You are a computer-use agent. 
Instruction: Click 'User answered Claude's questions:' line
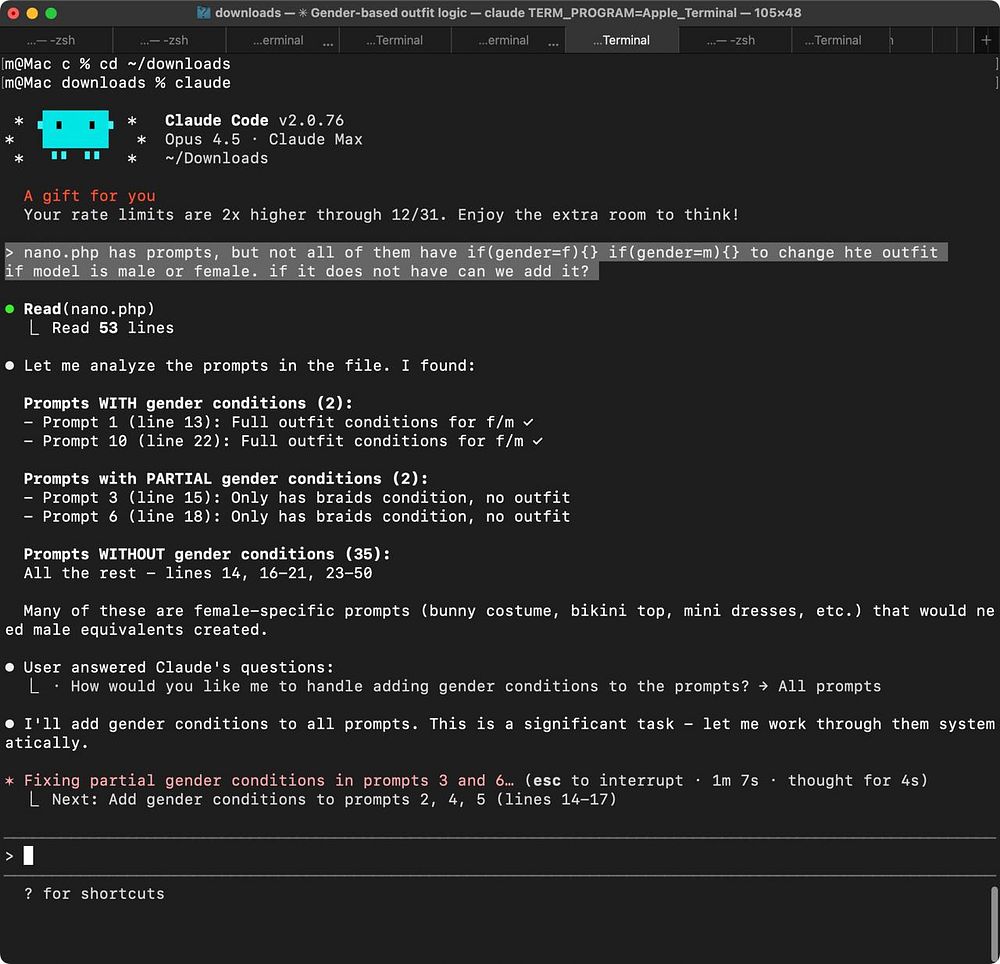pyautogui.click(x=179, y=668)
